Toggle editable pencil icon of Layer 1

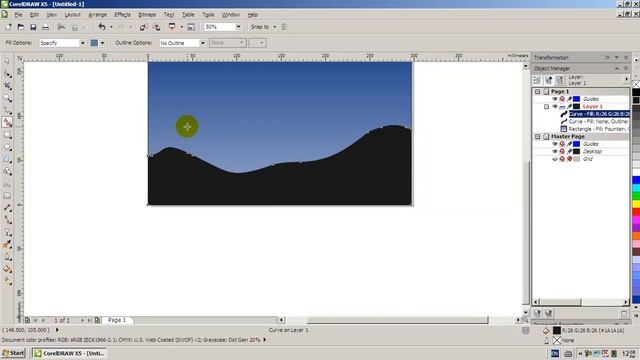click(569, 107)
